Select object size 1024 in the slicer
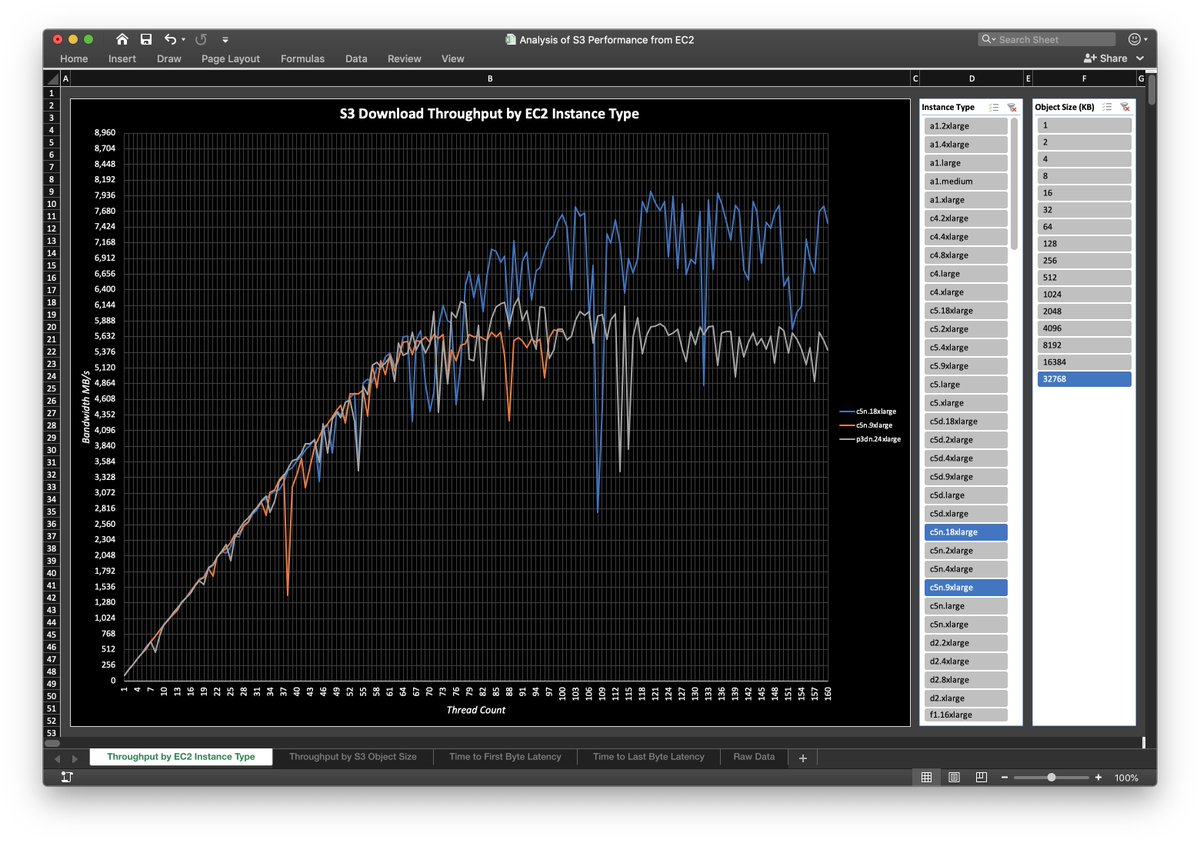 coord(1084,295)
